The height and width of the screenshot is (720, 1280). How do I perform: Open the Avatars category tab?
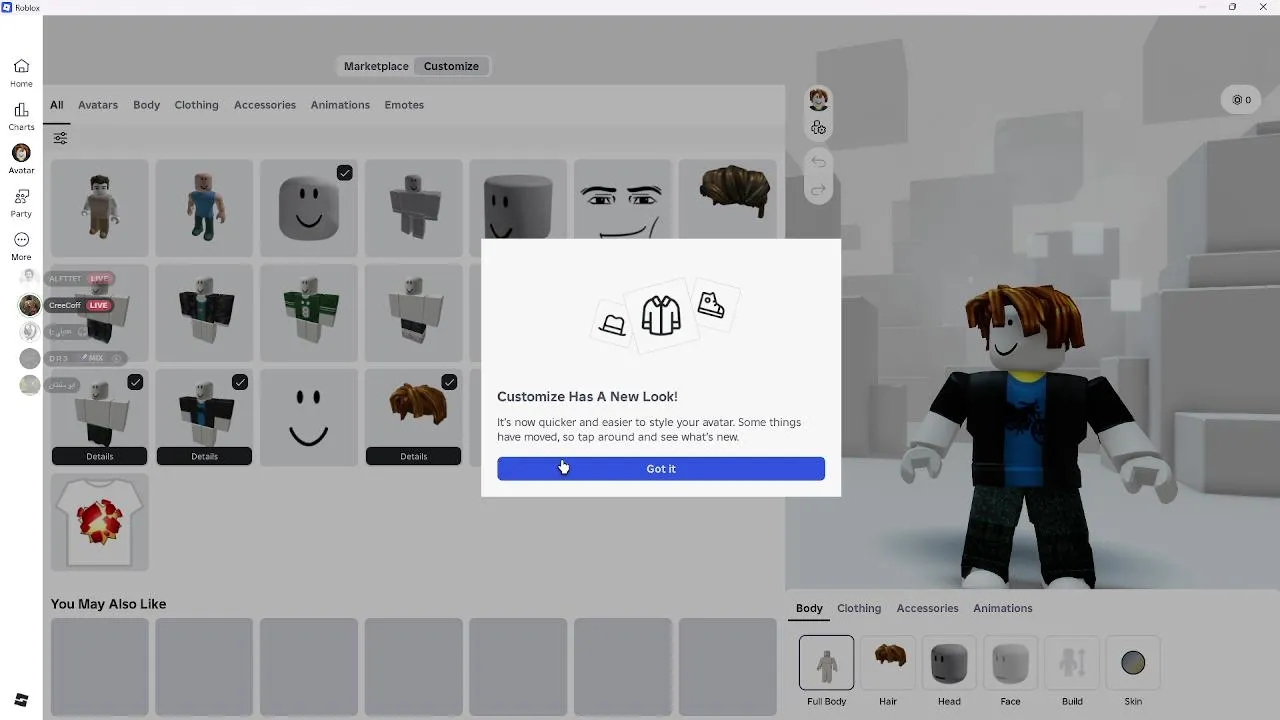[98, 105]
